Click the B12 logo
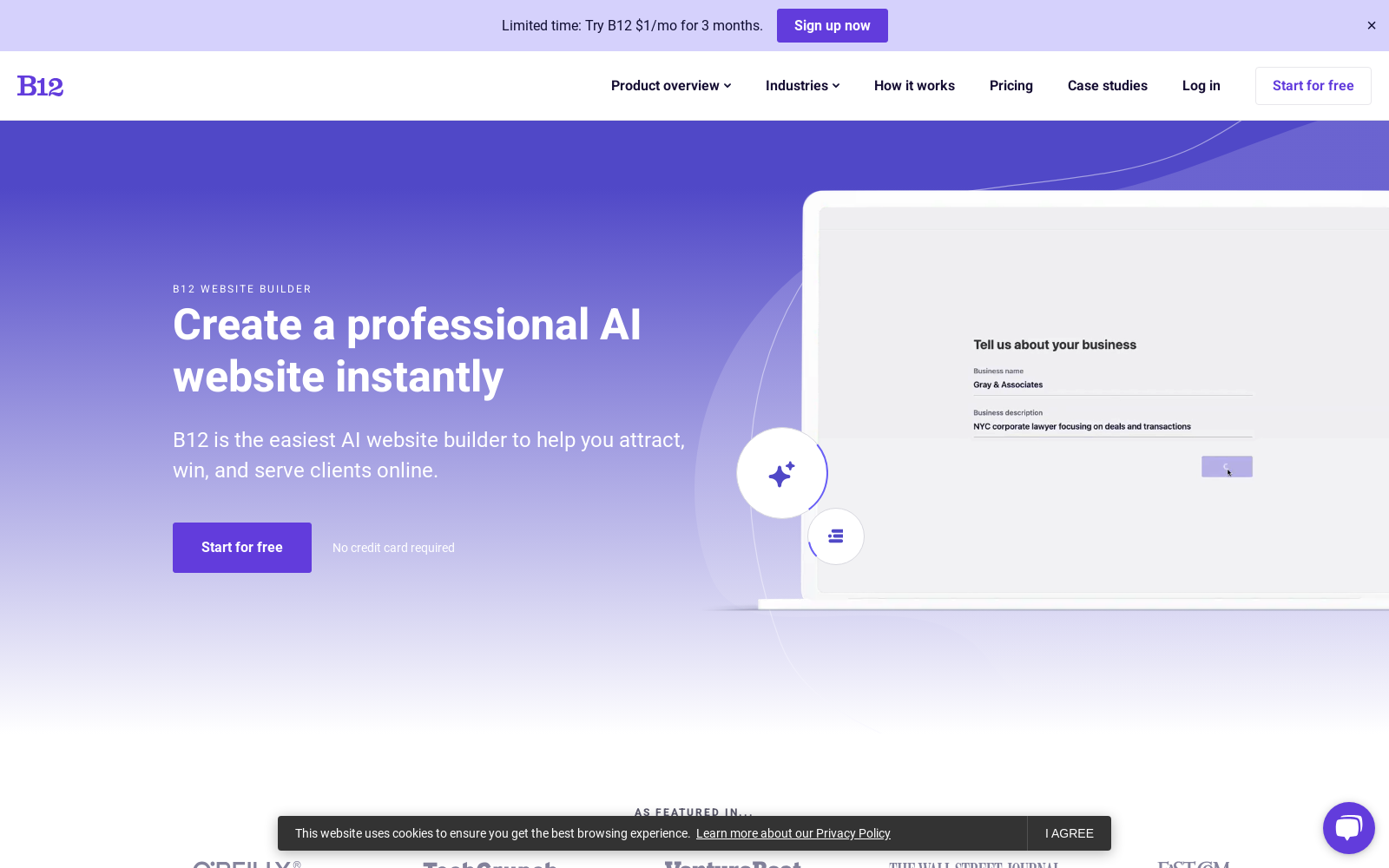Screen dimensions: 1389x868 (x=40, y=86)
